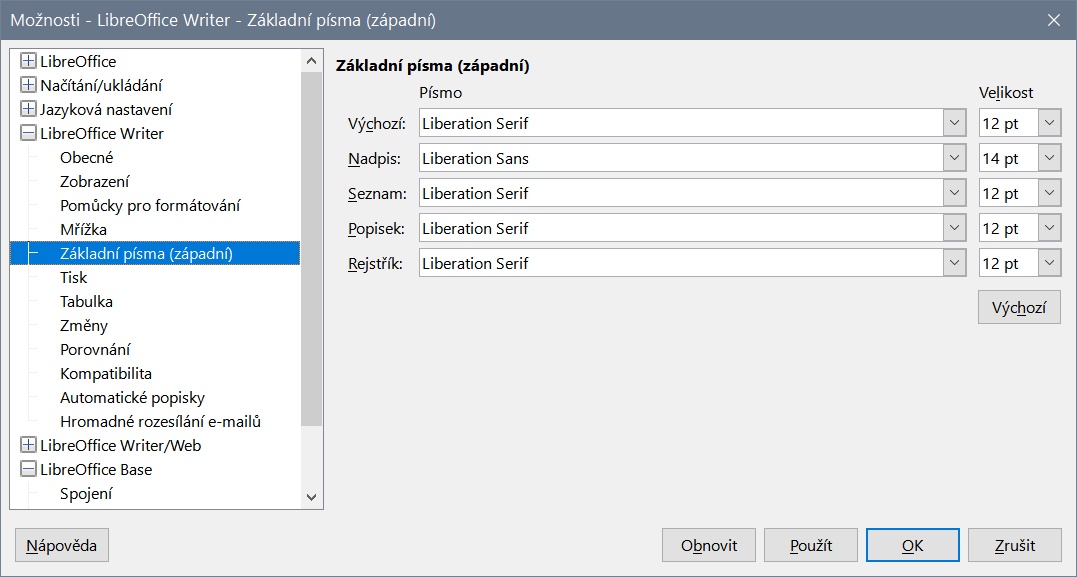Open the Rejstřík size dropdown

[1049, 264]
